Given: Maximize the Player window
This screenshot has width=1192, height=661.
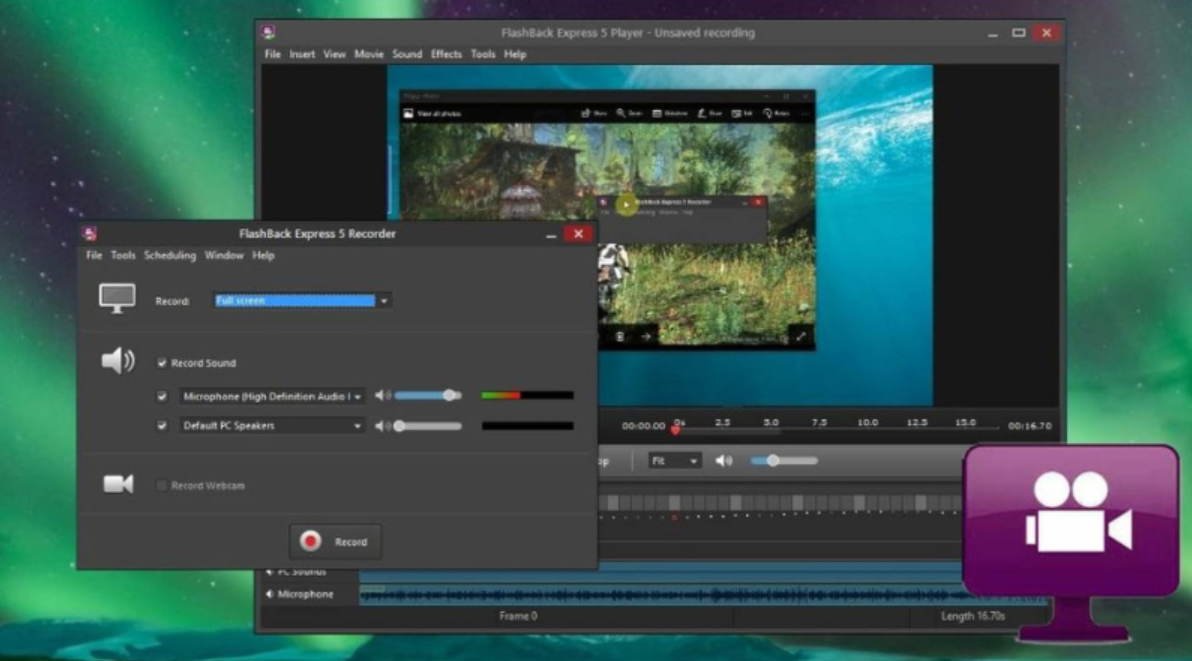Looking at the screenshot, I should 1019,33.
